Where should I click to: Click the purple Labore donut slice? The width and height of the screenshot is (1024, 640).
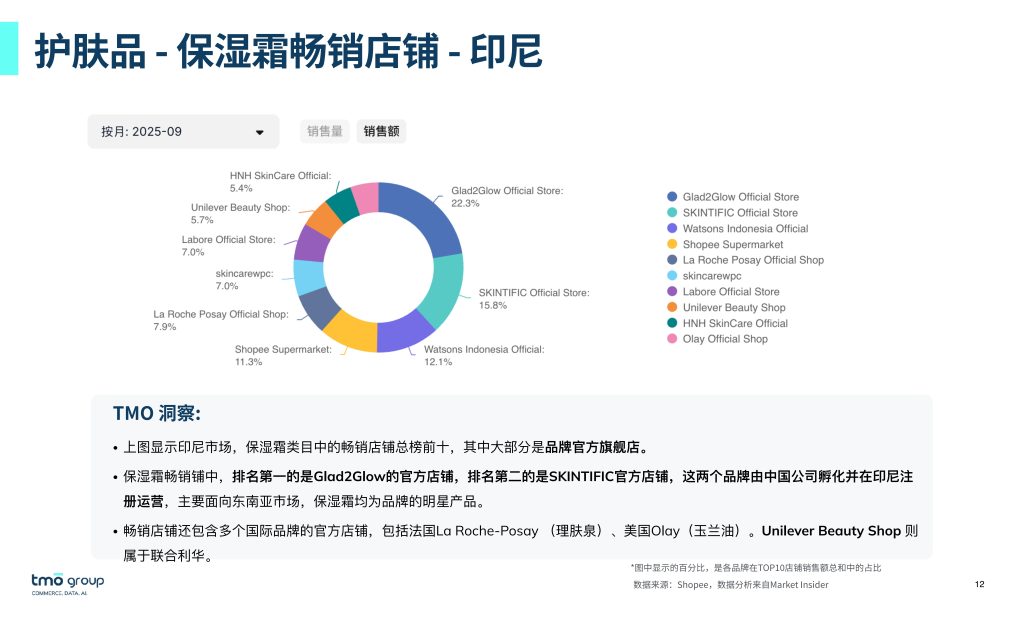click(x=311, y=245)
